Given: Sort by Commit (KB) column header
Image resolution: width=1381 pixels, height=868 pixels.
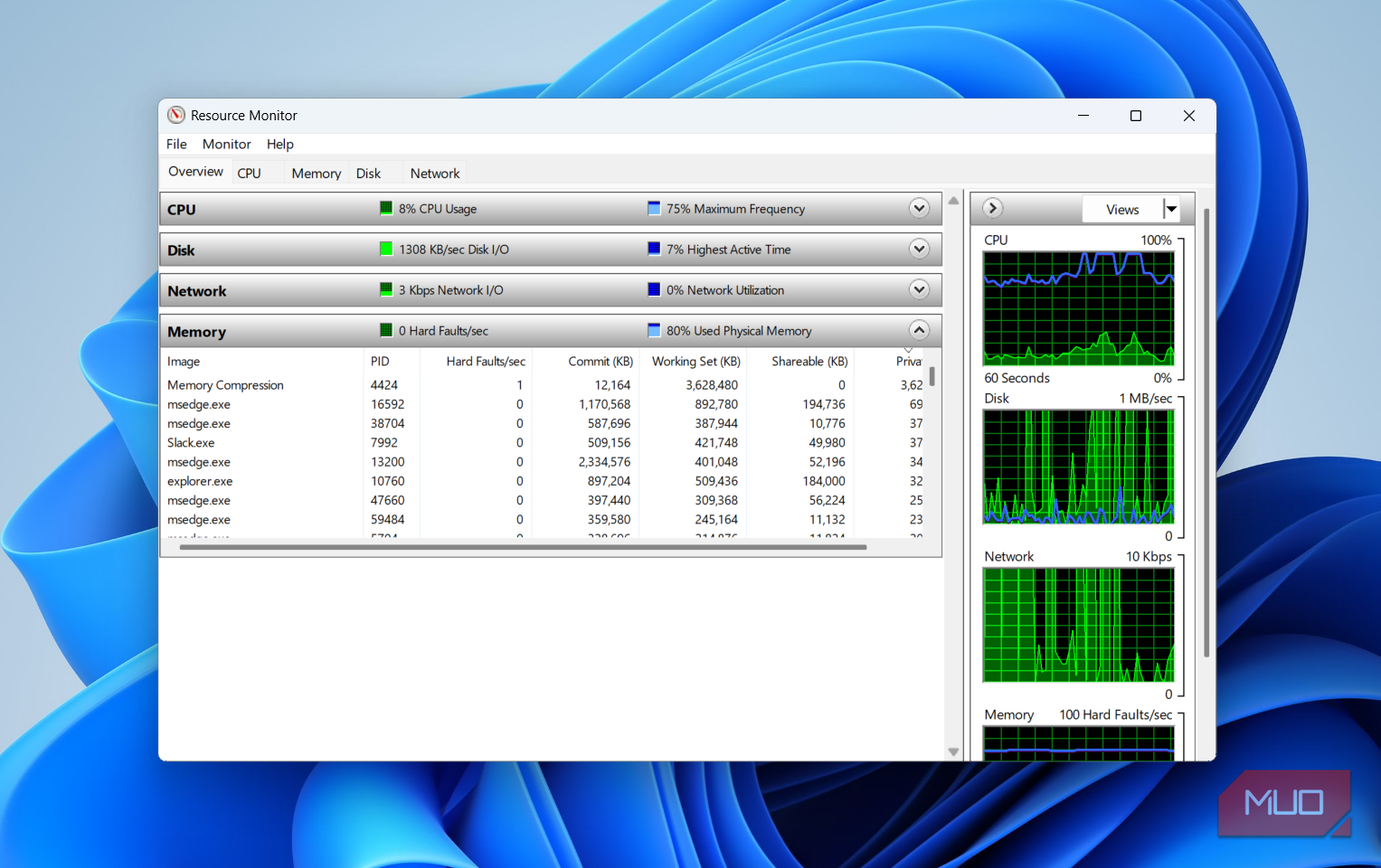Looking at the screenshot, I should click(586, 361).
